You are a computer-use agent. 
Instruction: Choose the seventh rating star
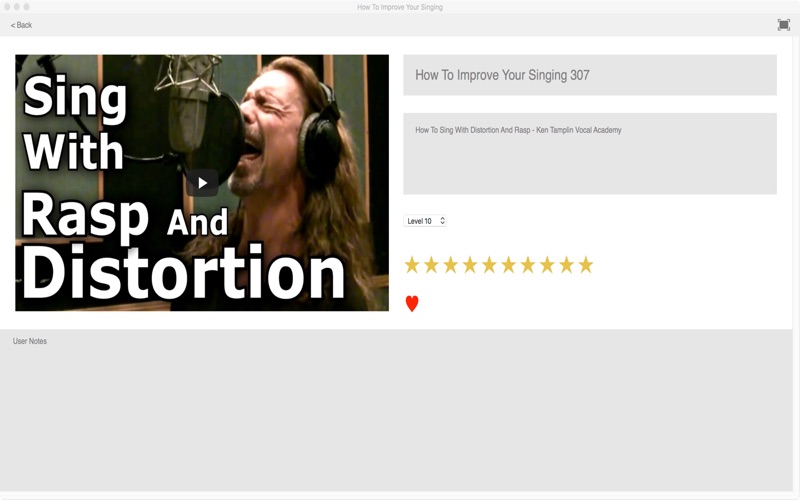click(x=528, y=265)
